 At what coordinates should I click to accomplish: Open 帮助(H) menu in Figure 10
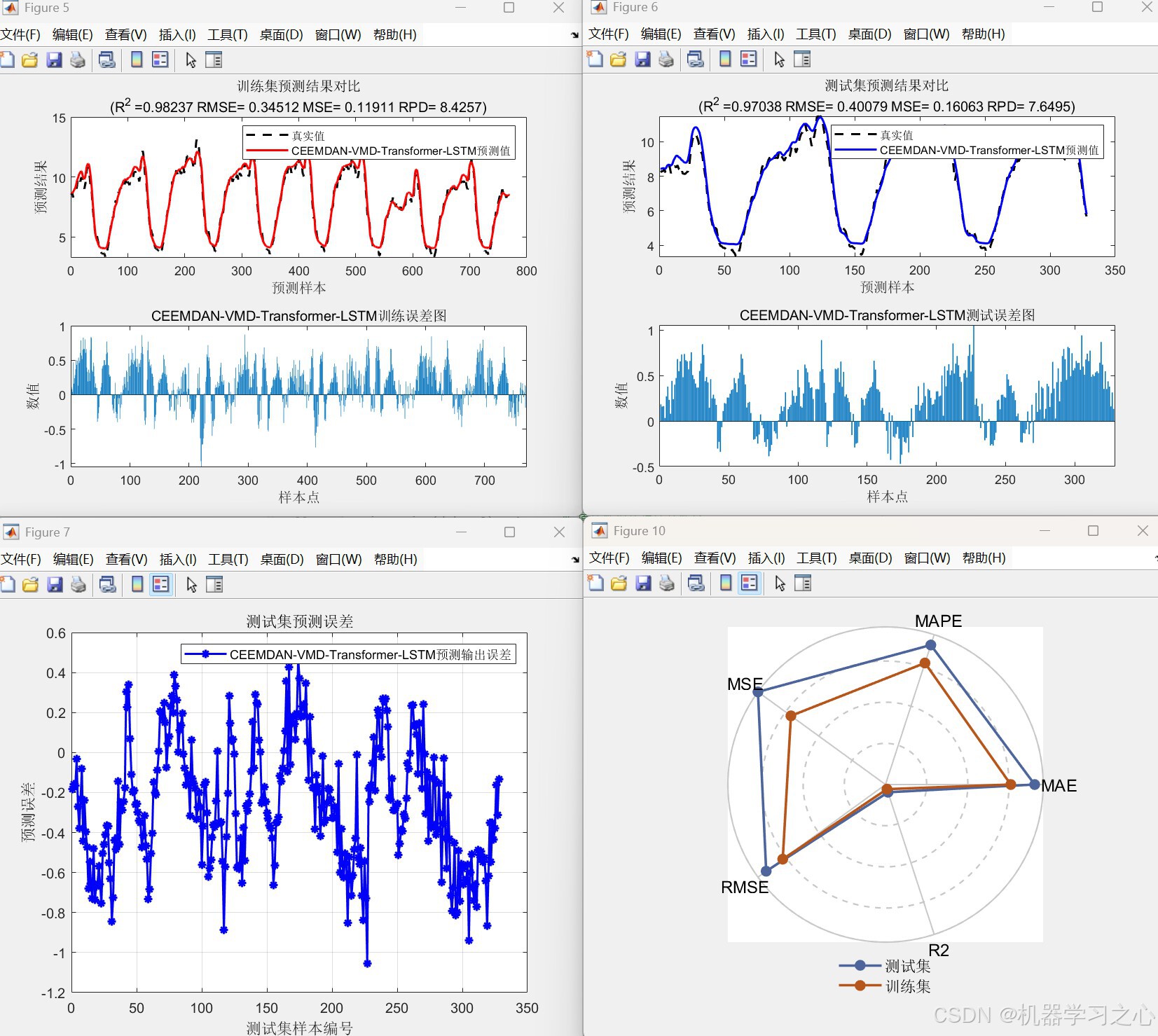pyautogui.click(x=984, y=558)
